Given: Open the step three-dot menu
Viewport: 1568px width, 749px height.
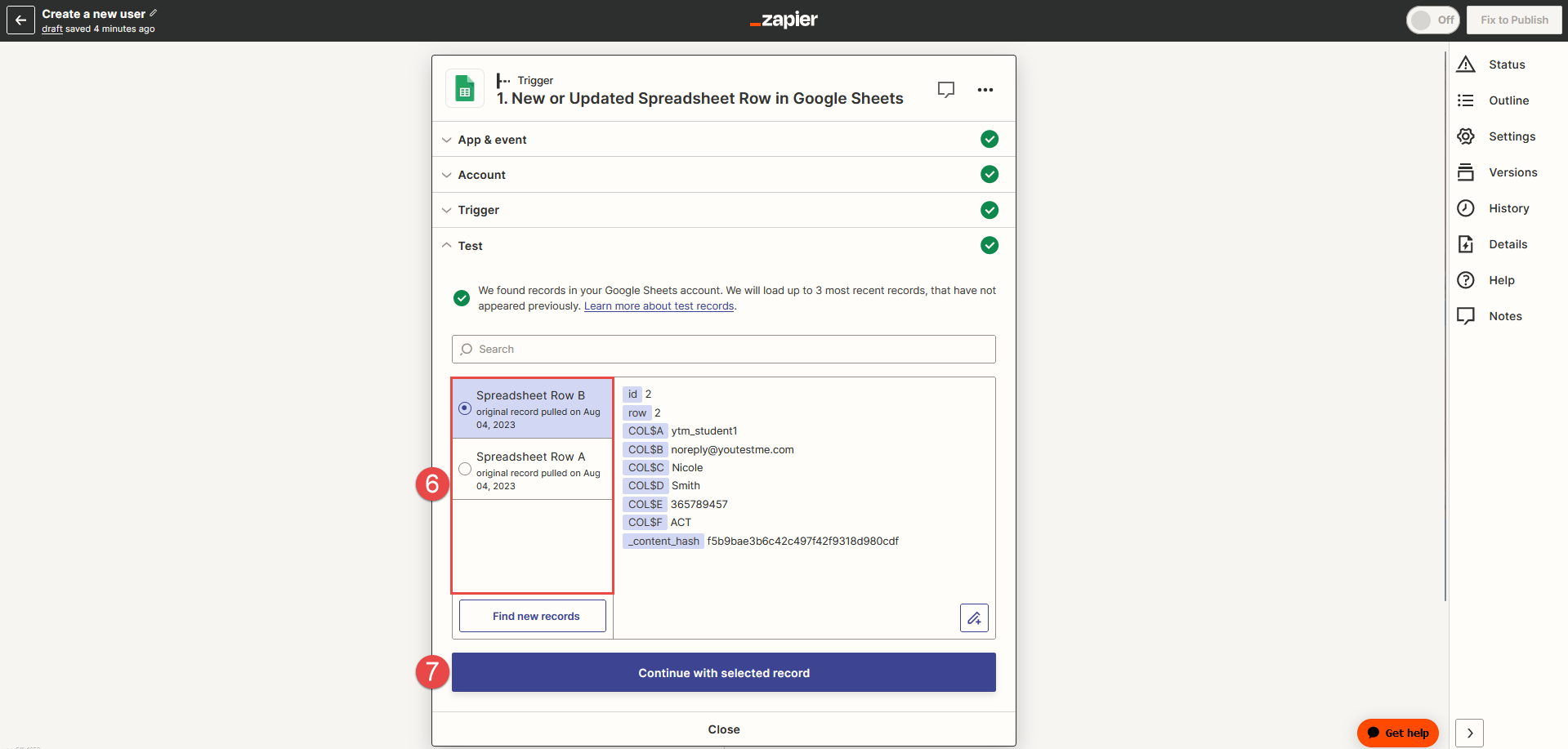Looking at the screenshot, I should coord(985,90).
